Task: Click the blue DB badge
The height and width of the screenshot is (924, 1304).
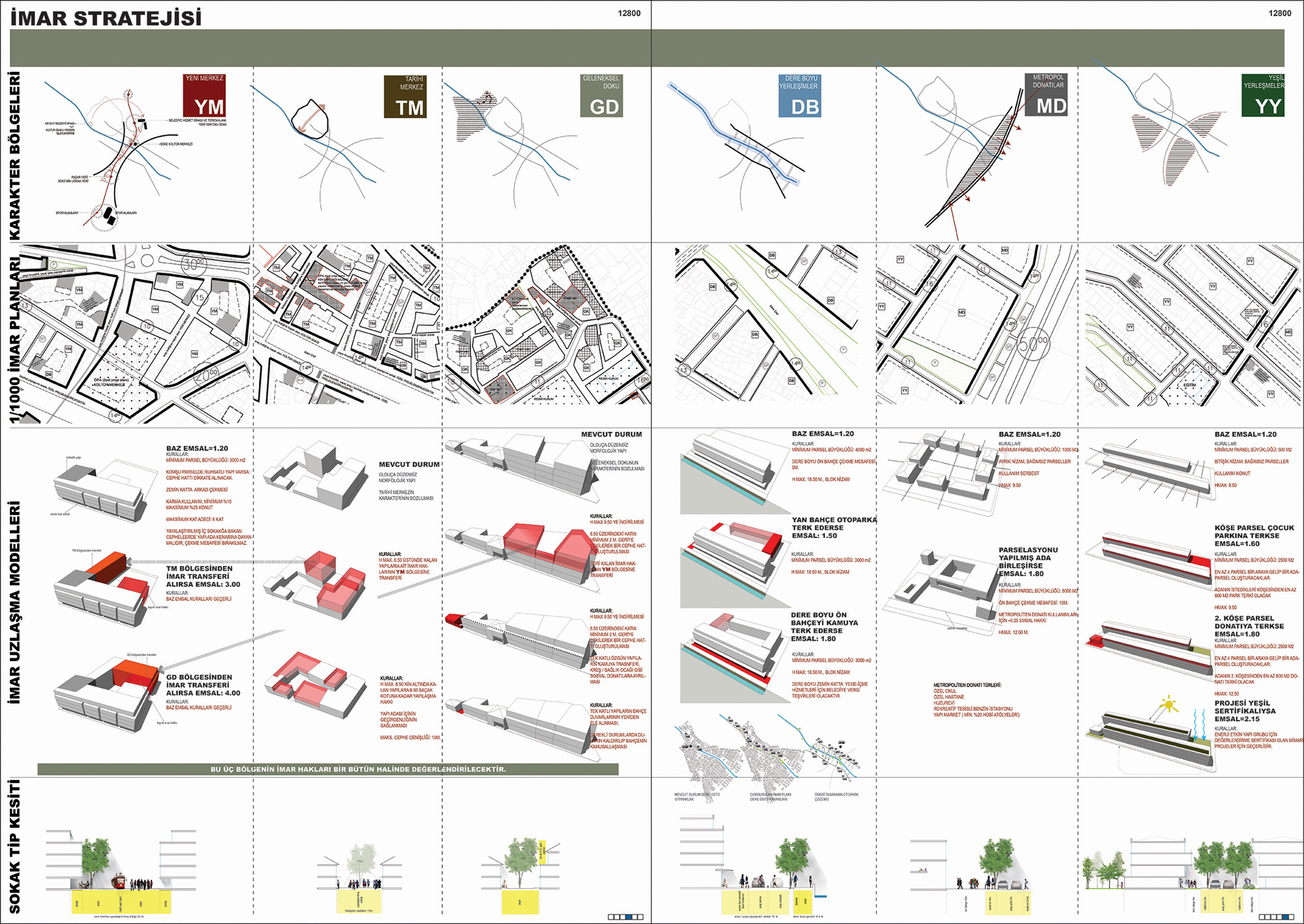Action: click(799, 96)
